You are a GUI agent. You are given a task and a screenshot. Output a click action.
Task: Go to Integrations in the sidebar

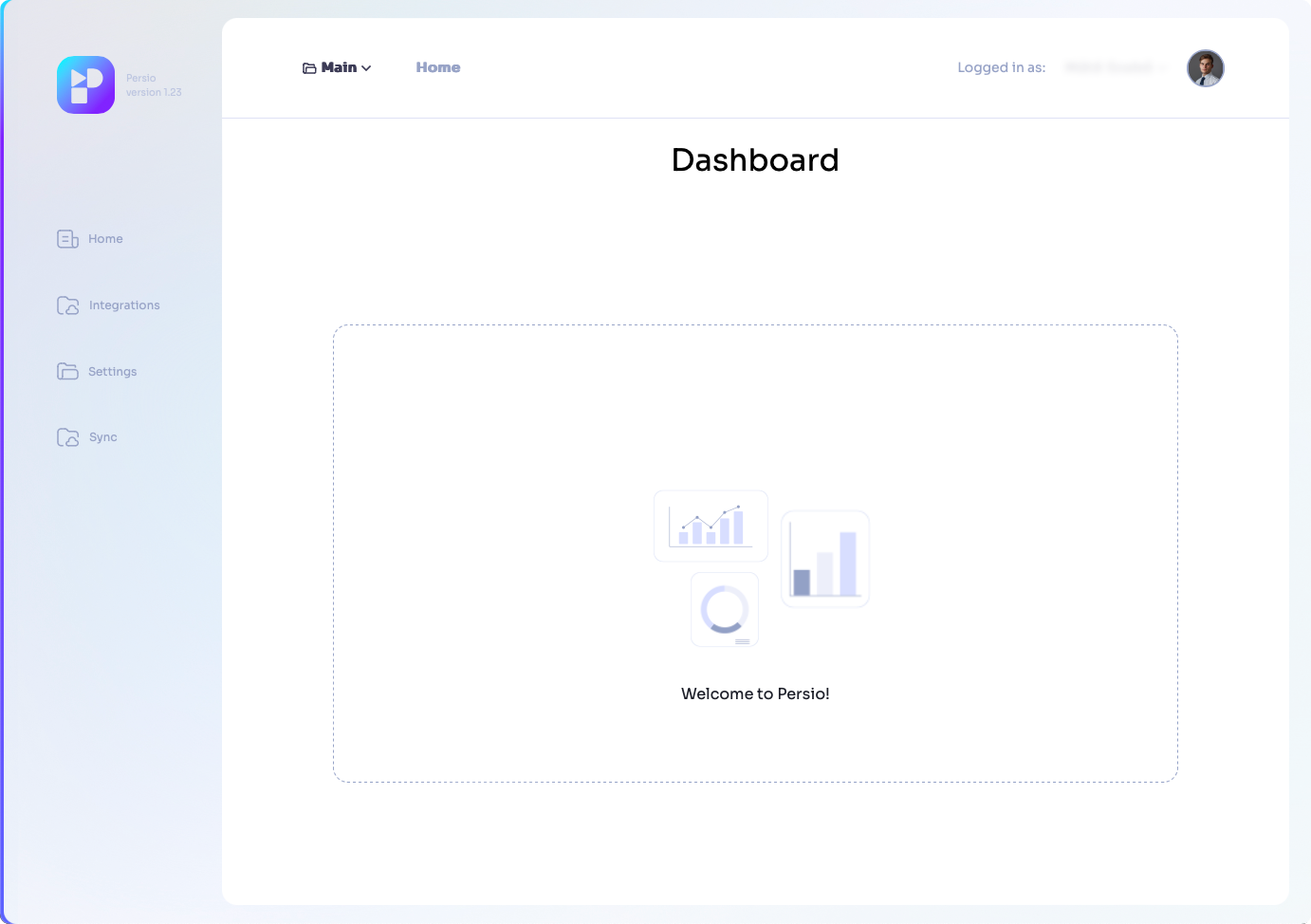(124, 305)
